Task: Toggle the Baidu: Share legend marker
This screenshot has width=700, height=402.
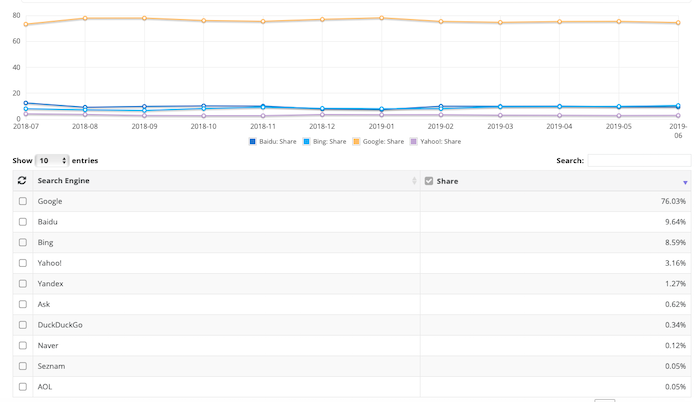Action: coord(253,142)
